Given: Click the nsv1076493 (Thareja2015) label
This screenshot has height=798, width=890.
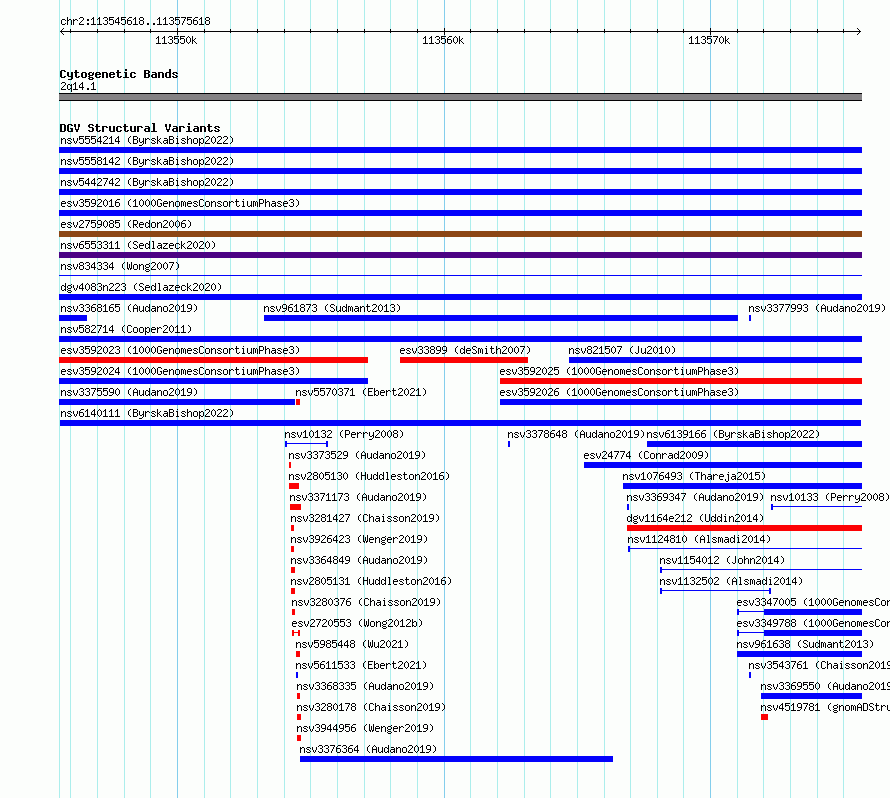Looking at the screenshot, I should tap(694, 476).
